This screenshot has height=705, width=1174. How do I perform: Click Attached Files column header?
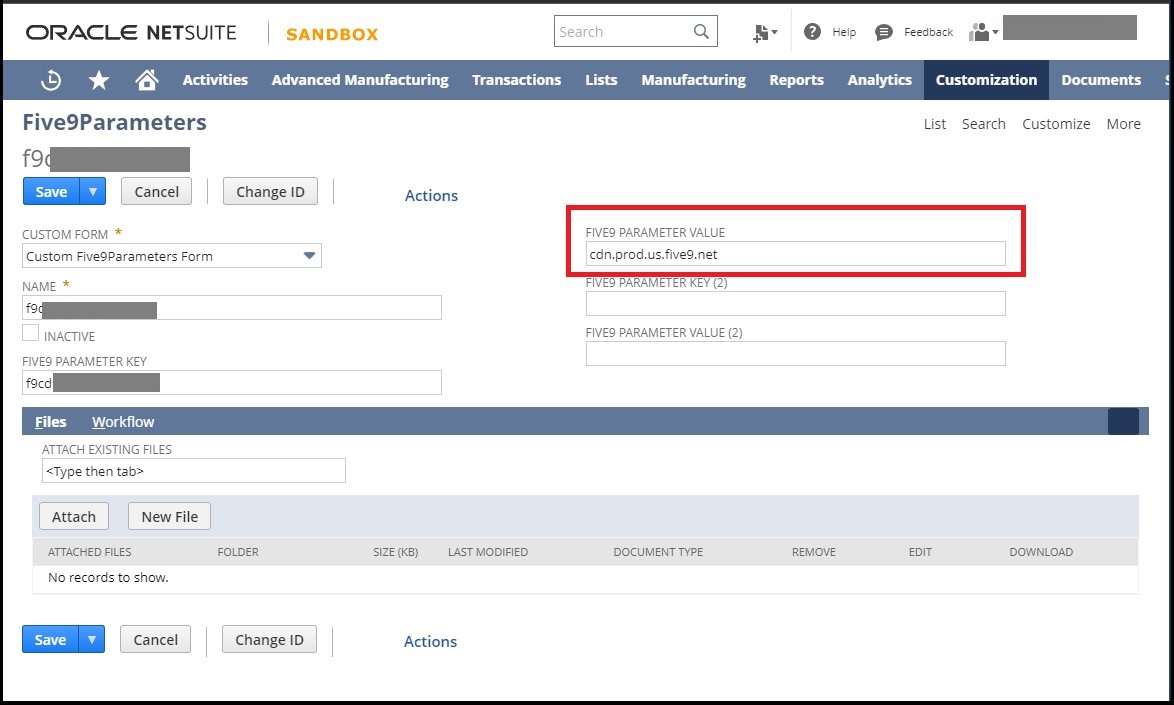[x=89, y=552]
